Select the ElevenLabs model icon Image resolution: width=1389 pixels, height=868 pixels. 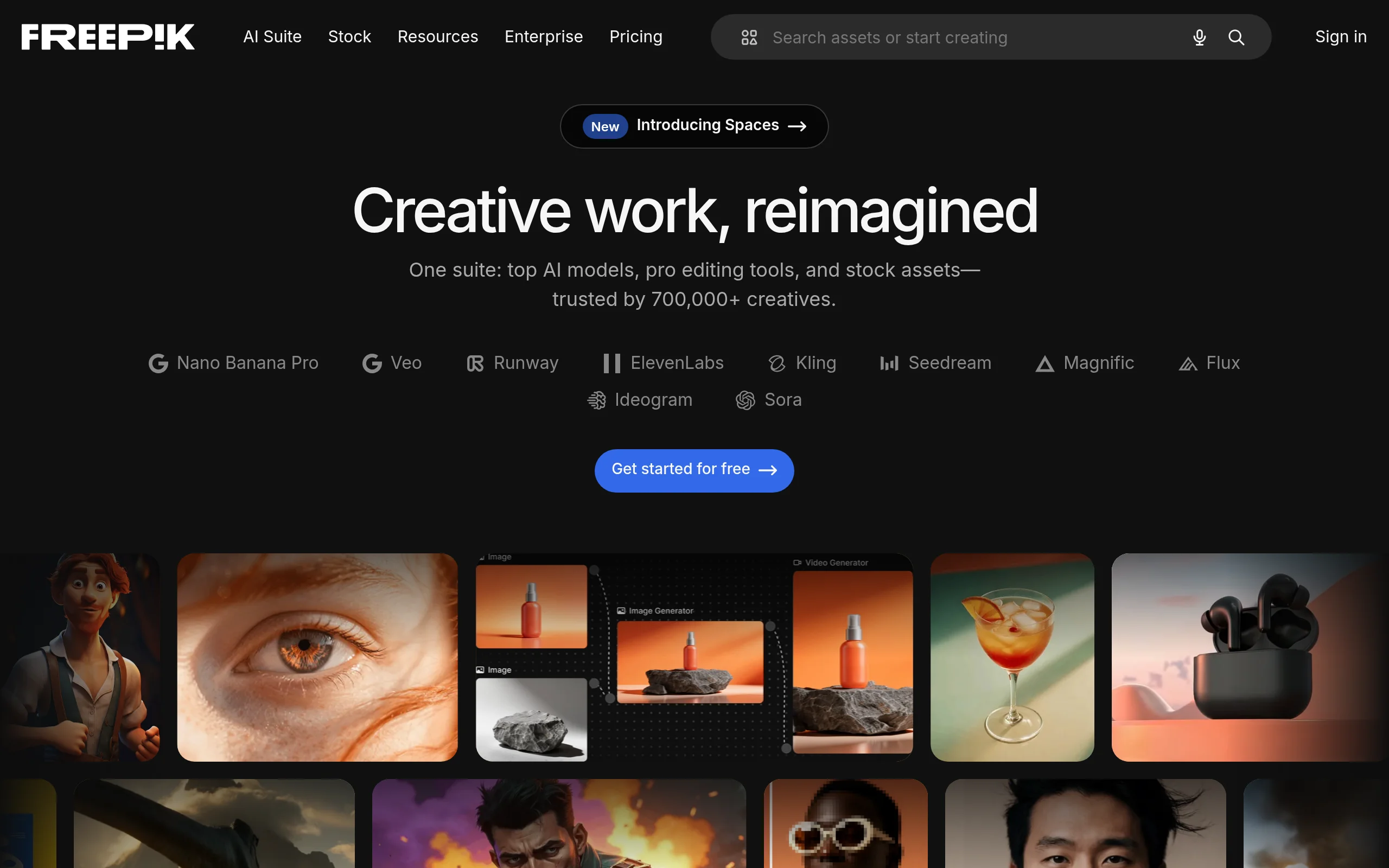[612, 363]
